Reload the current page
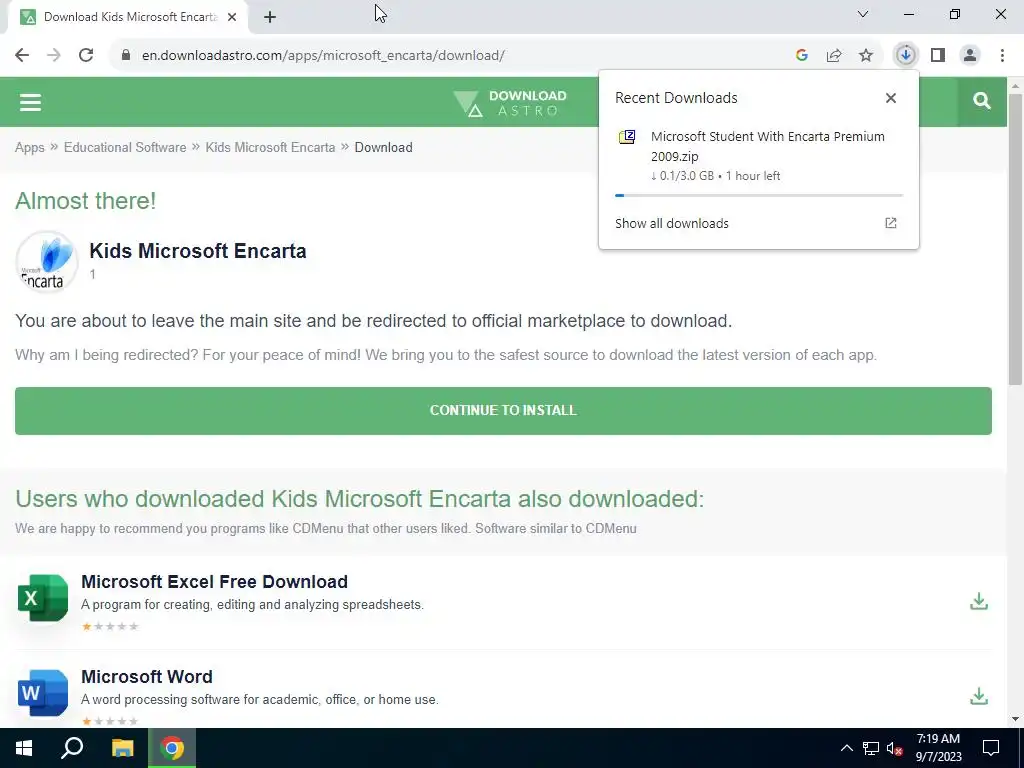Viewport: 1024px width, 768px height. pyautogui.click(x=86, y=56)
